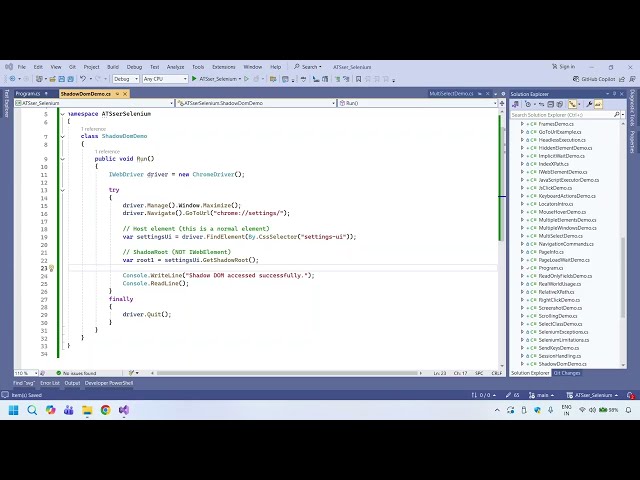Click the Save icon in toolbar
The height and width of the screenshot is (480, 640).
point(62,79)
